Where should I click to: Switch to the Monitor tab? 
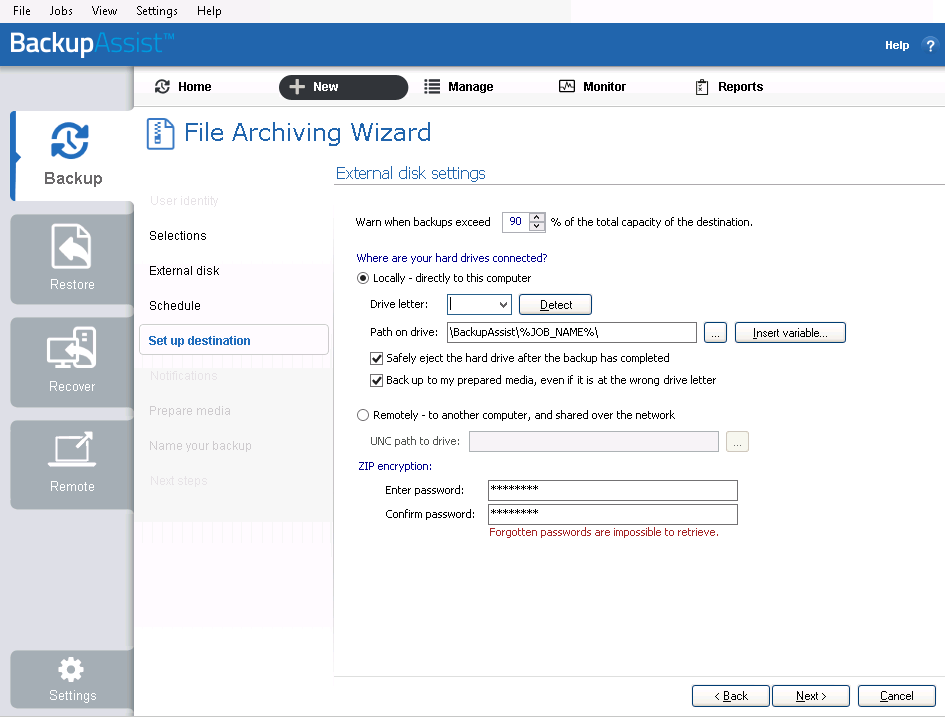[592, 87]
